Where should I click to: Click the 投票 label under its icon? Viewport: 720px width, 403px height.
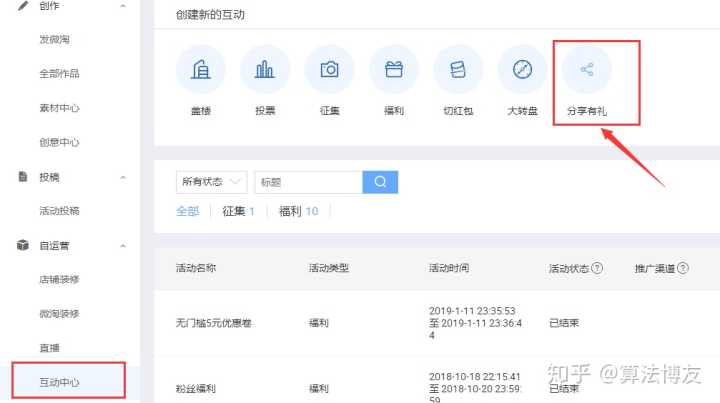tap(265, 111)
